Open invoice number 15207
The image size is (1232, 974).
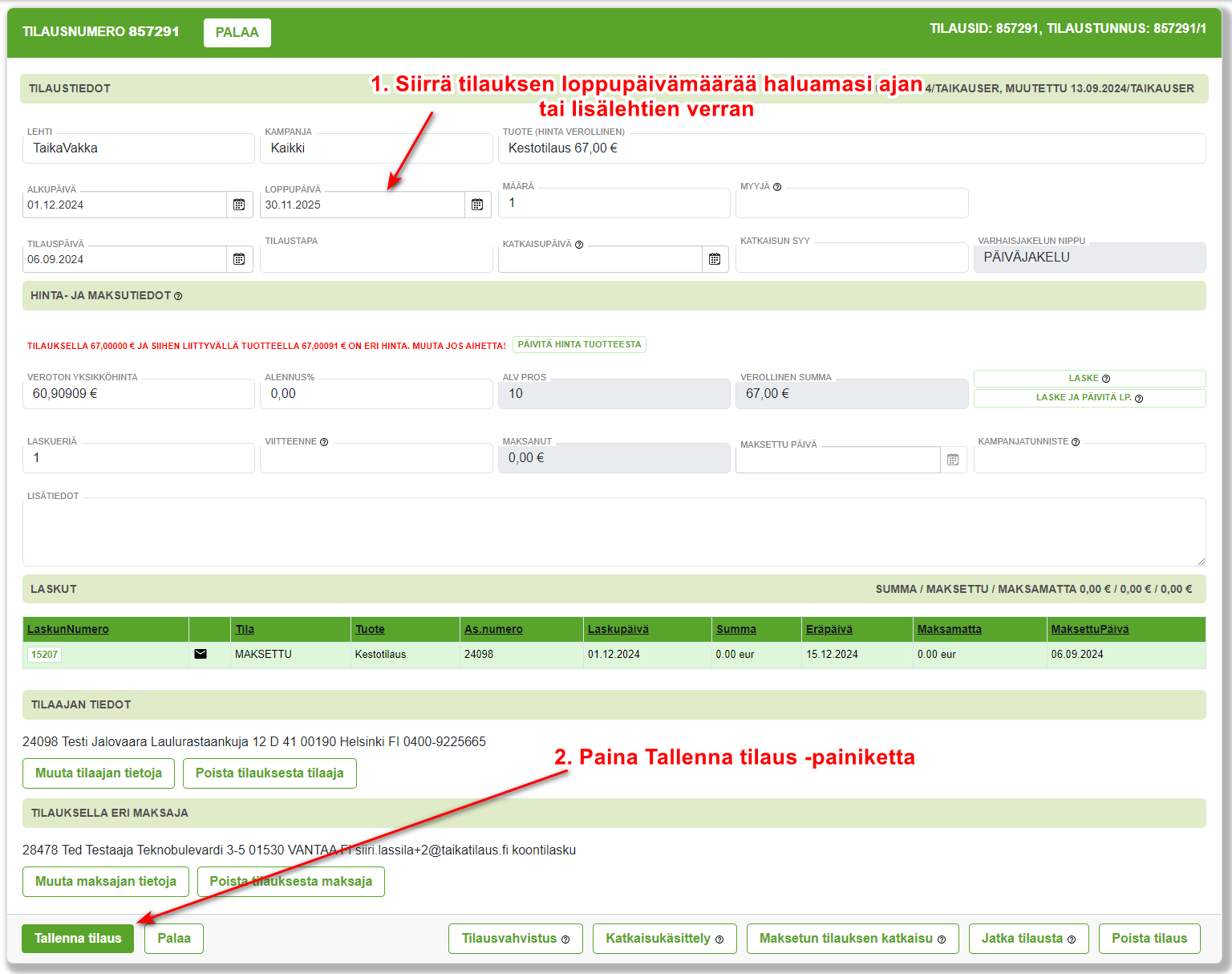(x=44, y=655)
